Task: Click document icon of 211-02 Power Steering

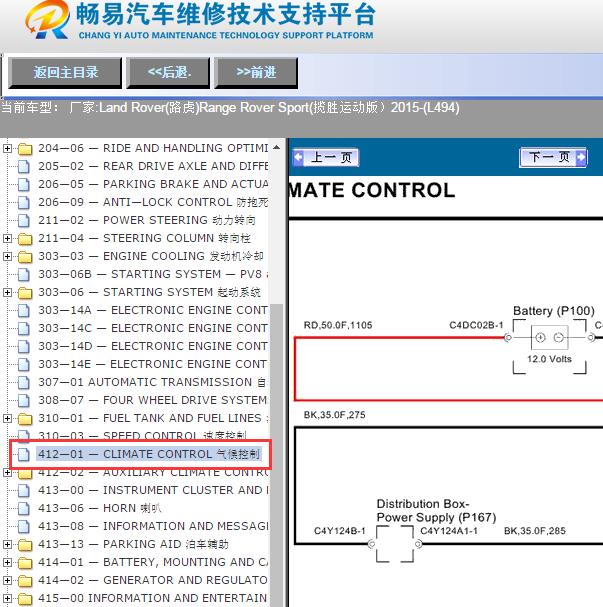Action: click(24, 221)
